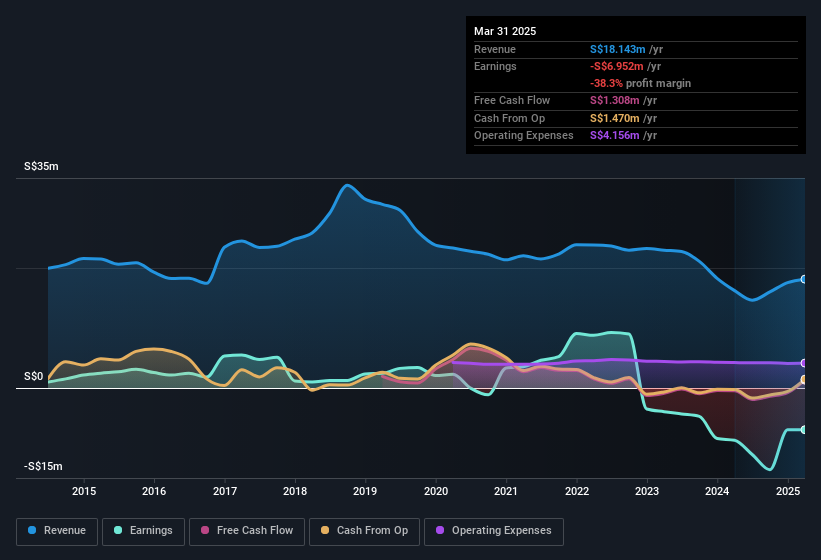The height and width of the screenshot is (560, 821).
Task: Click the 2022 label on time axis
Action: click(x=576, y=491)
